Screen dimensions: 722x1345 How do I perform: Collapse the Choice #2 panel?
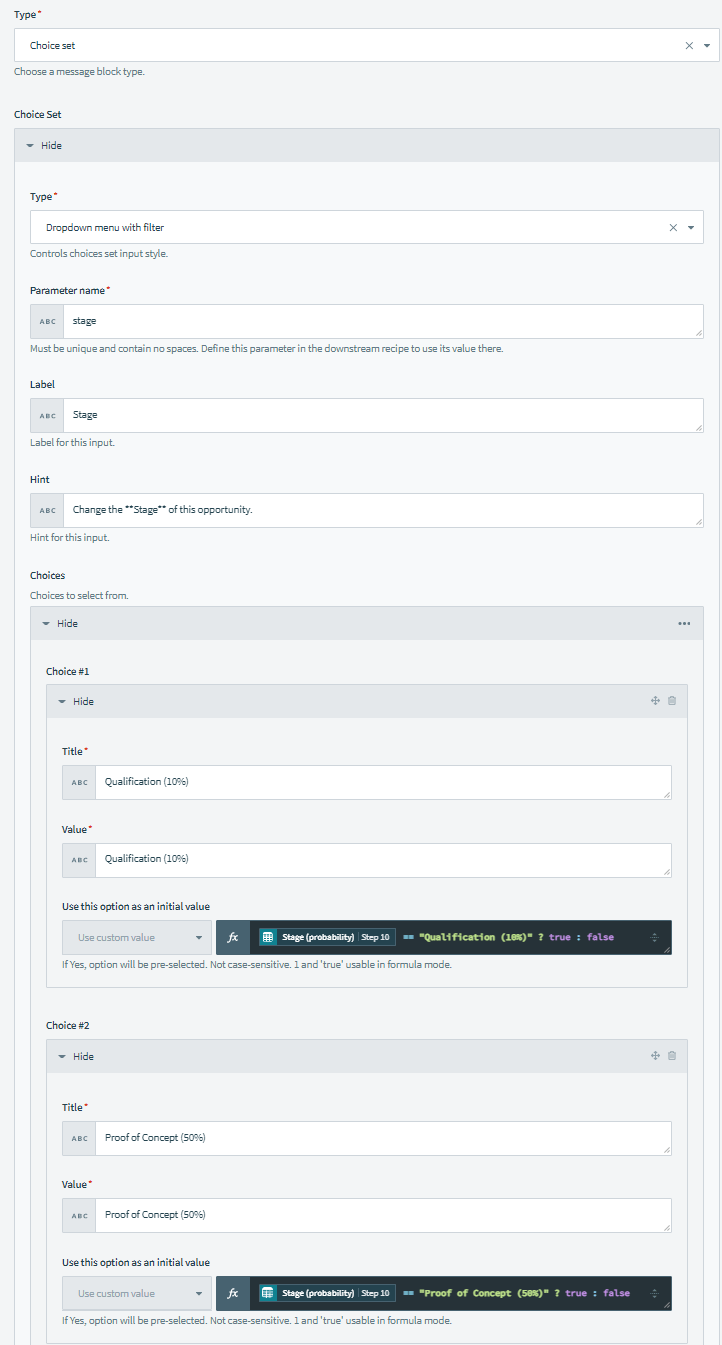(x=76, y=1057)
